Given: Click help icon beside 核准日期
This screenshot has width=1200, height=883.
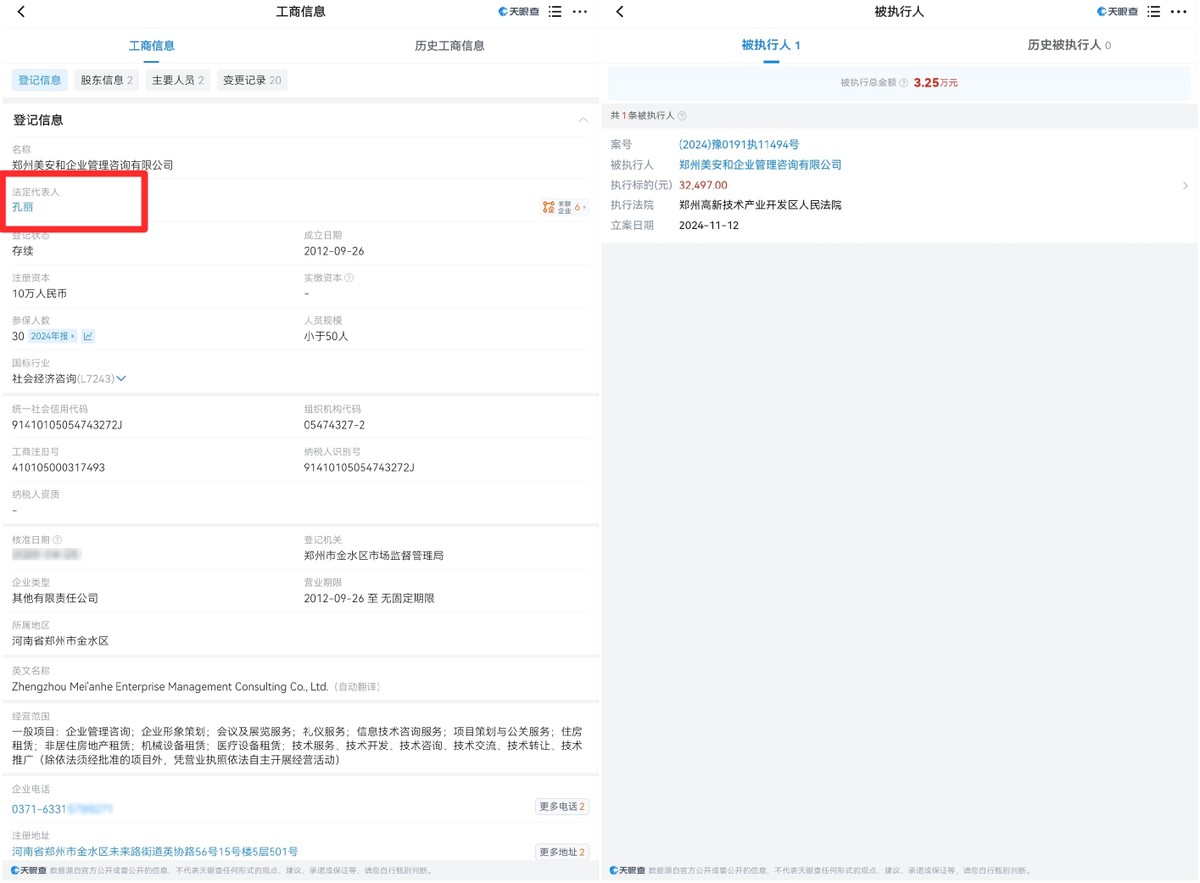Looking at the screenshot, I should 57,540.
